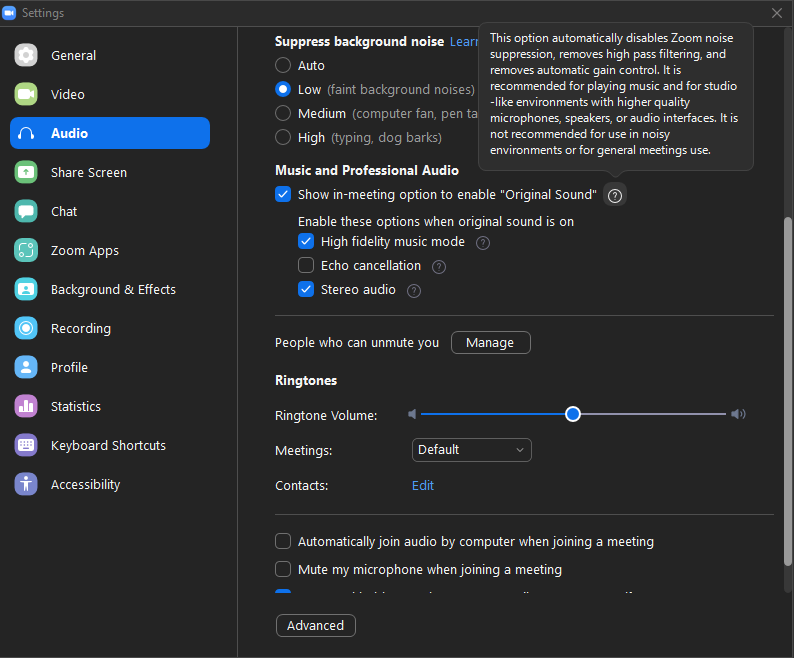This screenshot has height=658, width=794.
Task: Open the Advanced audio settings button
Action: [x=315, y=626]
